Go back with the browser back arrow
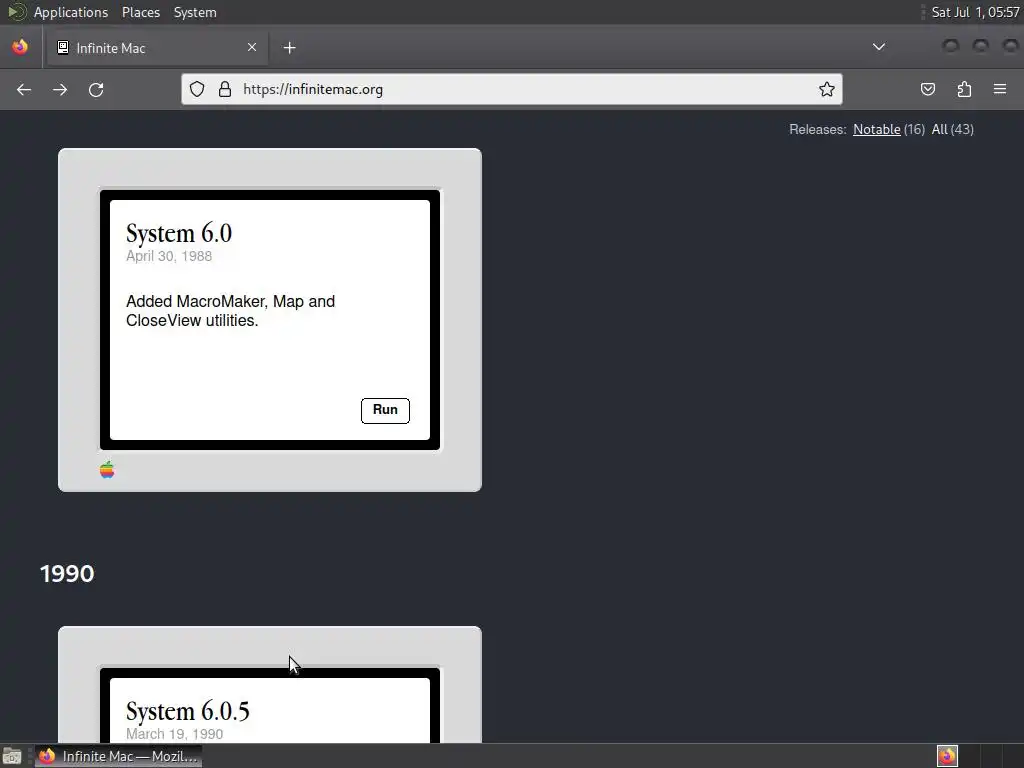The height and width of the screenshot is (768, 1024). click(x=24, y=89)
